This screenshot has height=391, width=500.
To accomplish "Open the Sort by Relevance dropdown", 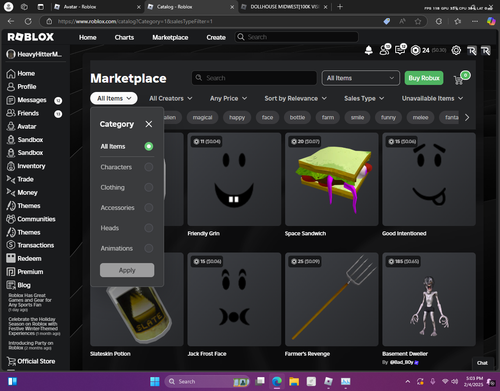I will [295, 98].
